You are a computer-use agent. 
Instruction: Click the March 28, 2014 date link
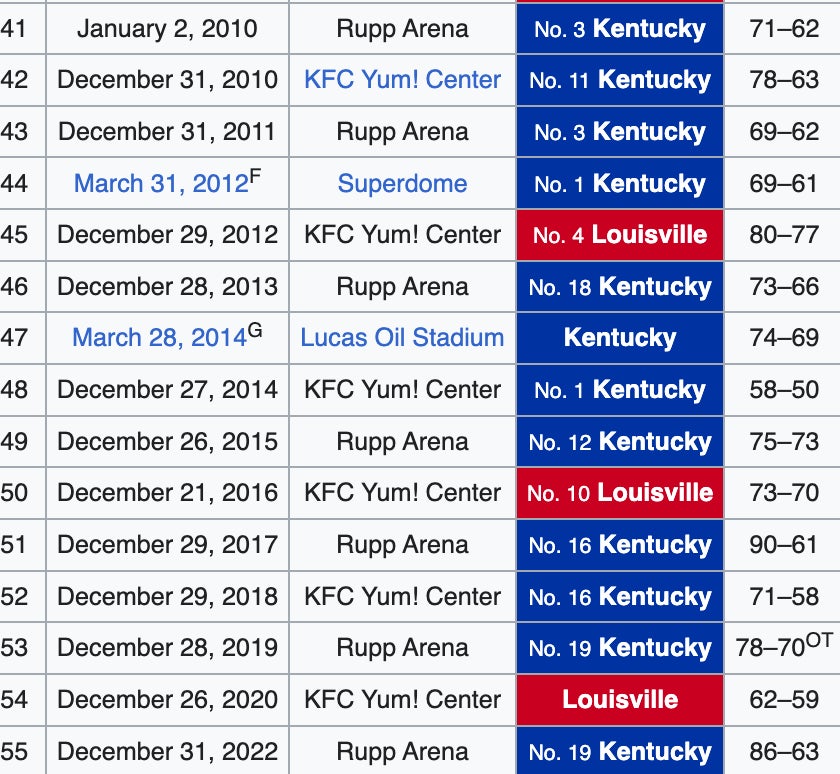pos(159,338)
